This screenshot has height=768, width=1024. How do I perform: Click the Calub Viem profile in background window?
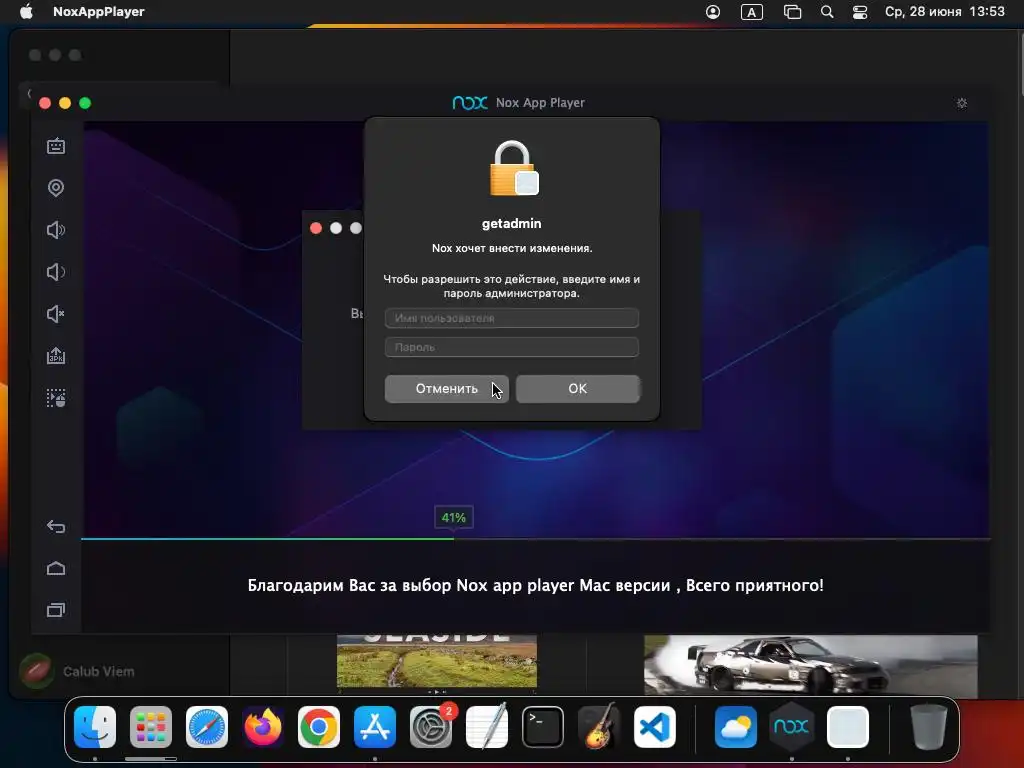(77, 671)
